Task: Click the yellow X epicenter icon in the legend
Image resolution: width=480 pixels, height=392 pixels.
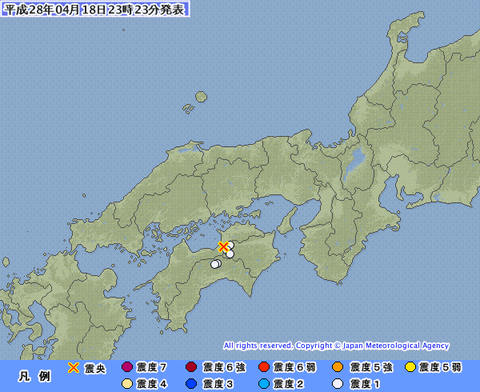Action: click(x=73, y=368)
